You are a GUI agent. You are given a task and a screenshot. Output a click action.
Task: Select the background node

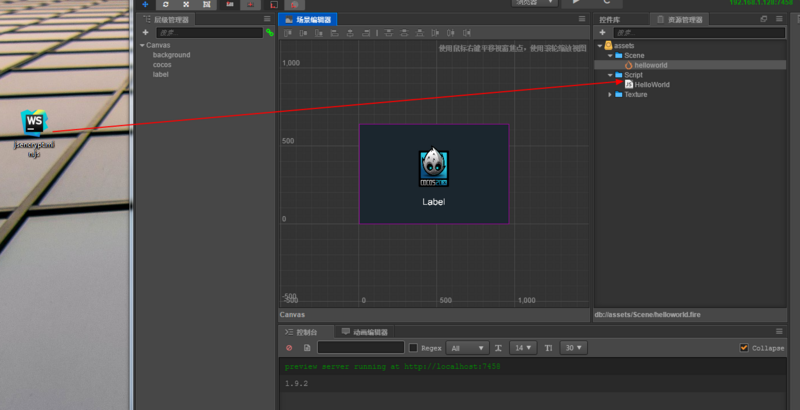[171, 55]
